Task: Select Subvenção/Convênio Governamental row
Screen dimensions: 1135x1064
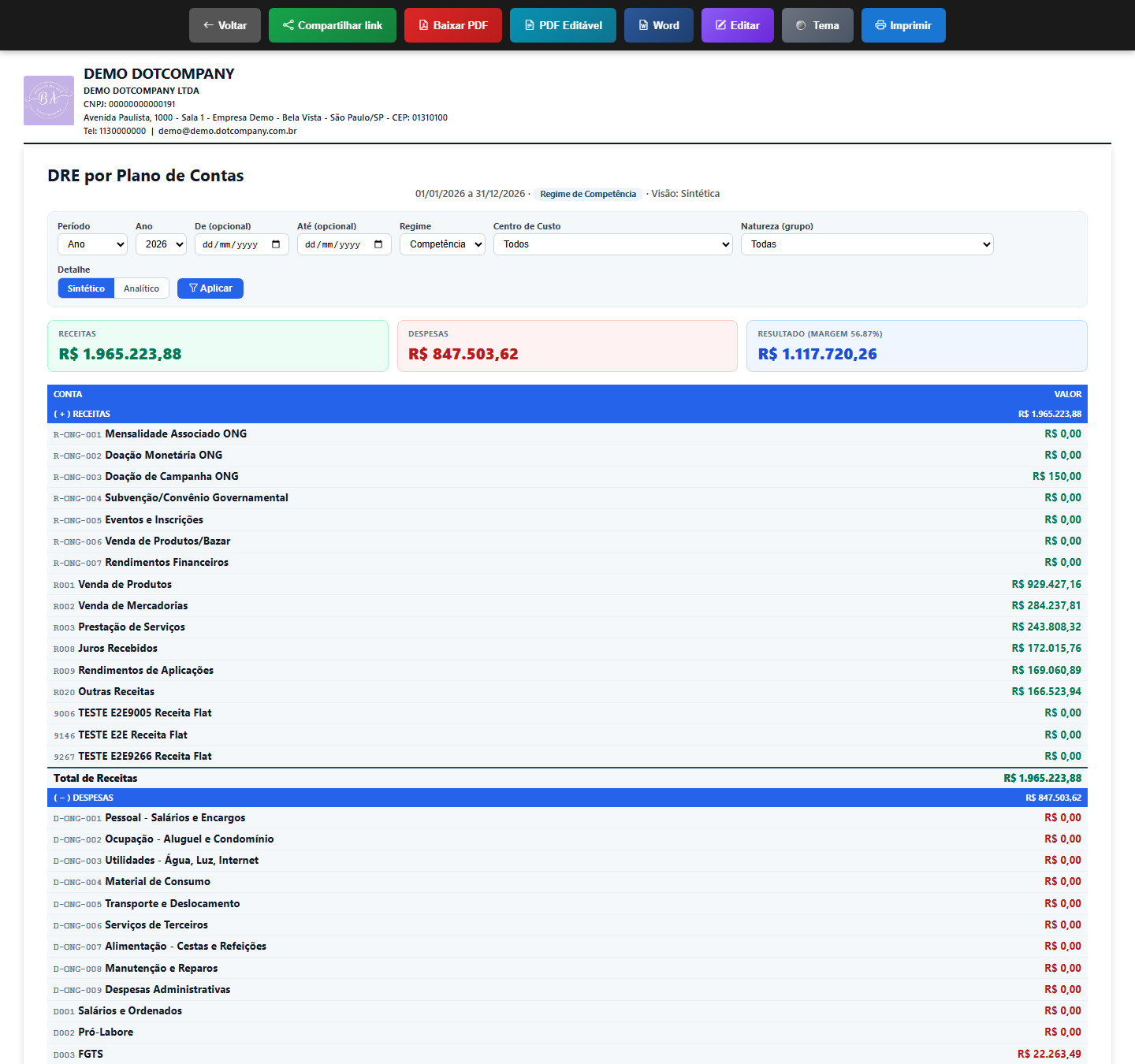Action: pos(567,498)
